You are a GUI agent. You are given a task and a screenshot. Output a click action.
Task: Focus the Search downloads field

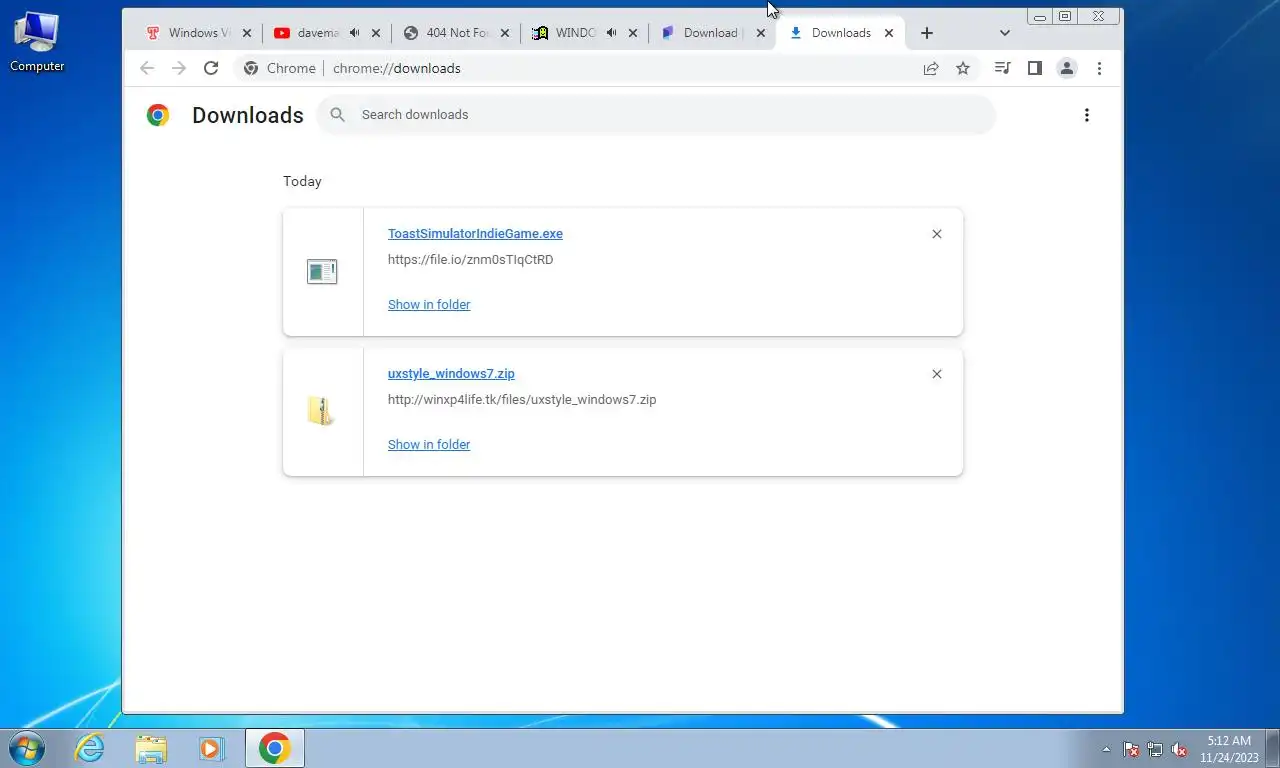(656, 115)
